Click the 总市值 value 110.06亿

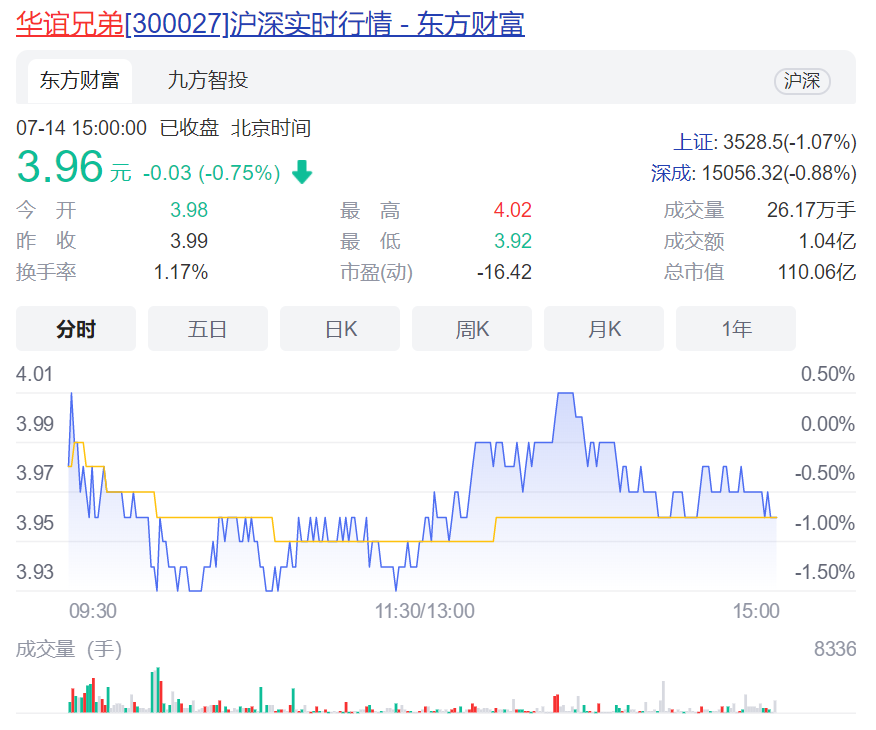817,272
